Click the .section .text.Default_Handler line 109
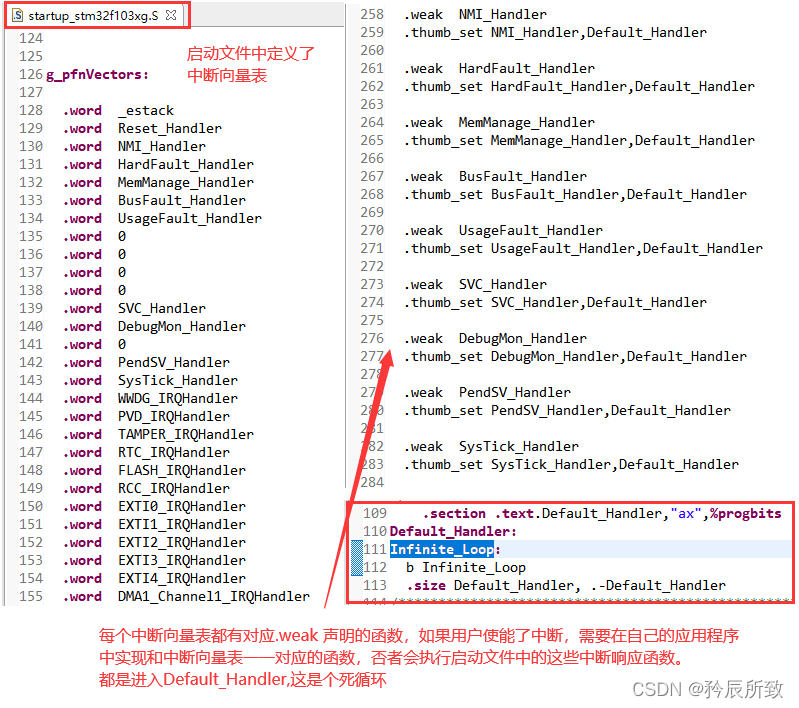 coord(602,514)
